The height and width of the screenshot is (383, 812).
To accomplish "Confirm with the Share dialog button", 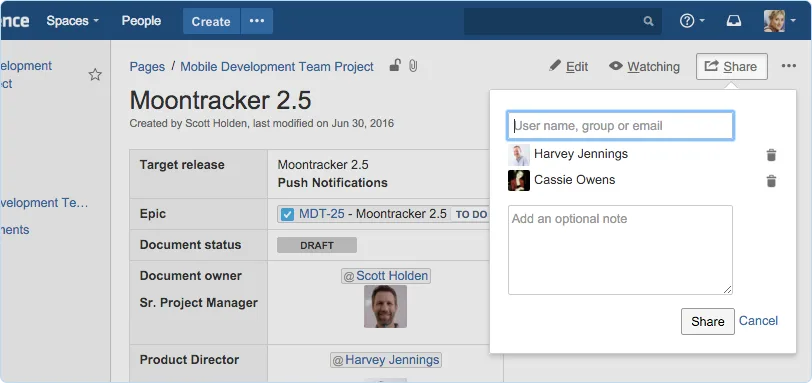I will pyautogui.click(x=707, y=321).
